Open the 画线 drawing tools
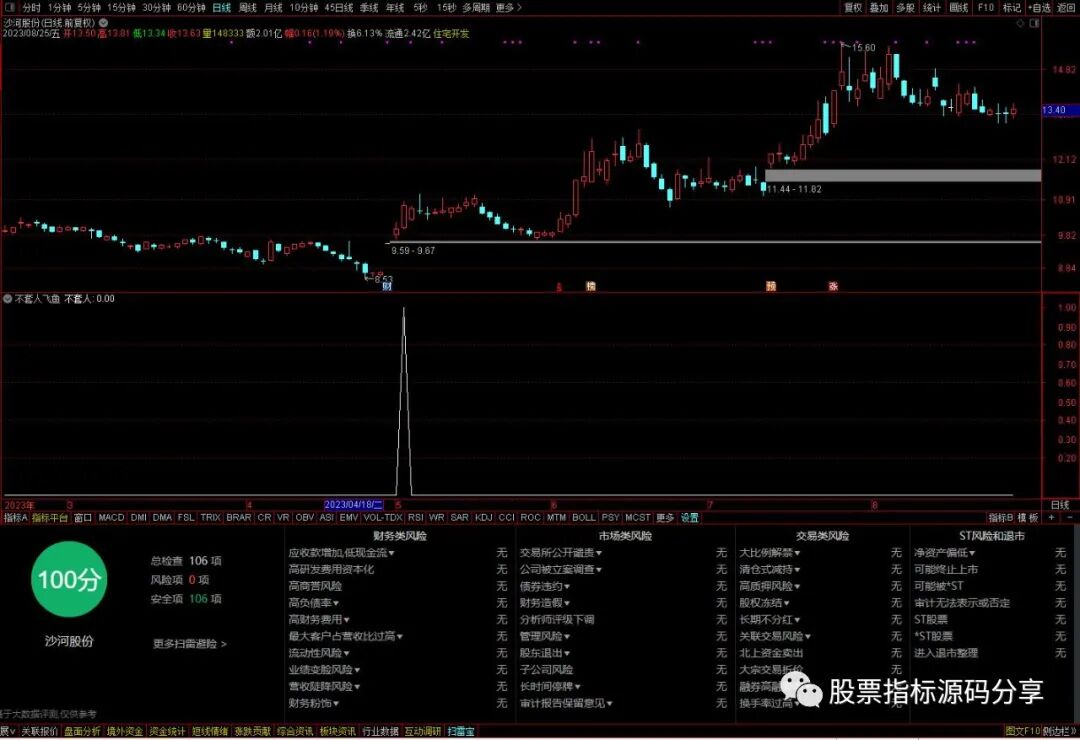Screen dimensions: 1080x740 tap(959, 8)
